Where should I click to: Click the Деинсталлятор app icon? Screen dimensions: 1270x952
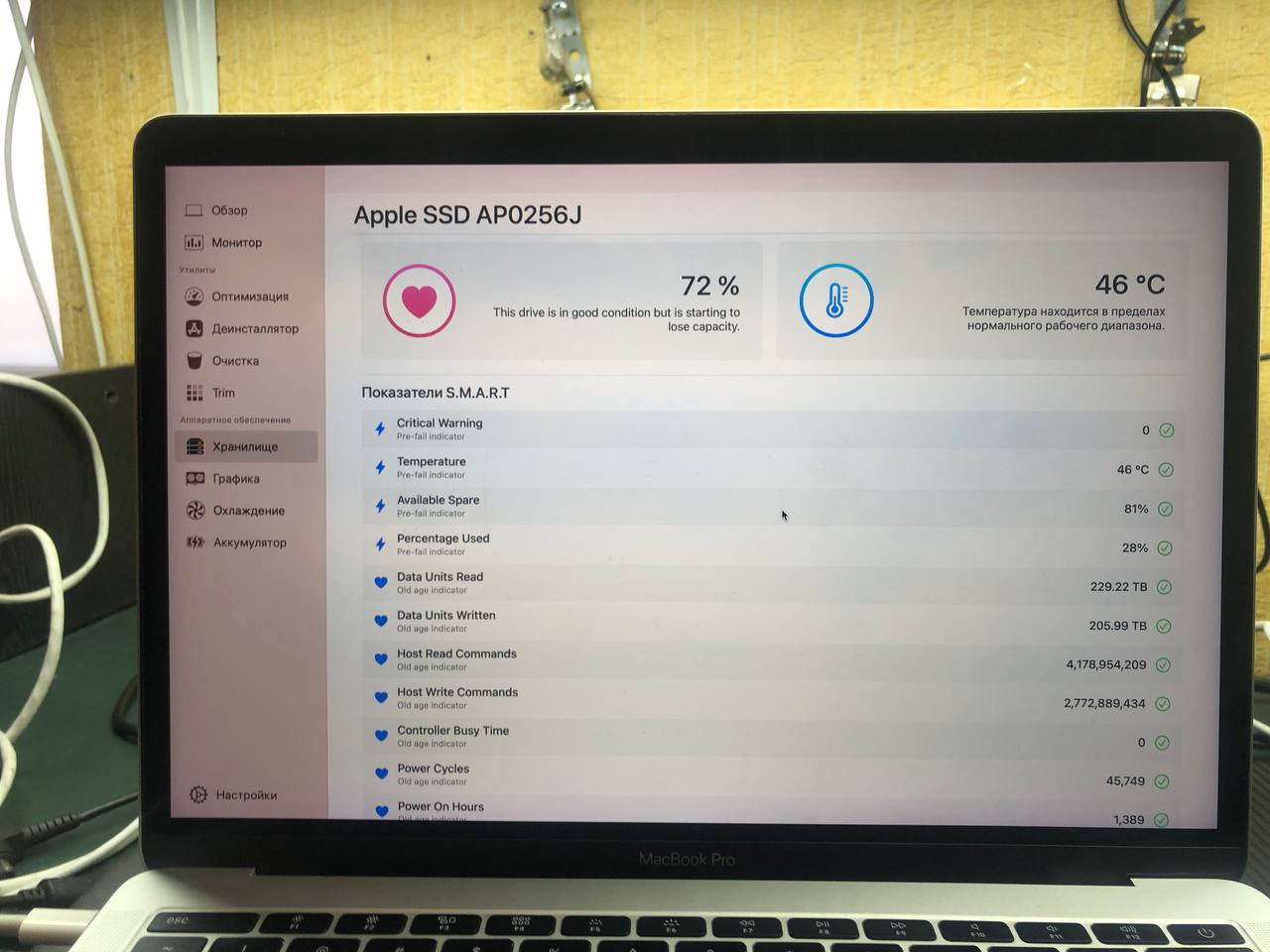click(194, 328)
